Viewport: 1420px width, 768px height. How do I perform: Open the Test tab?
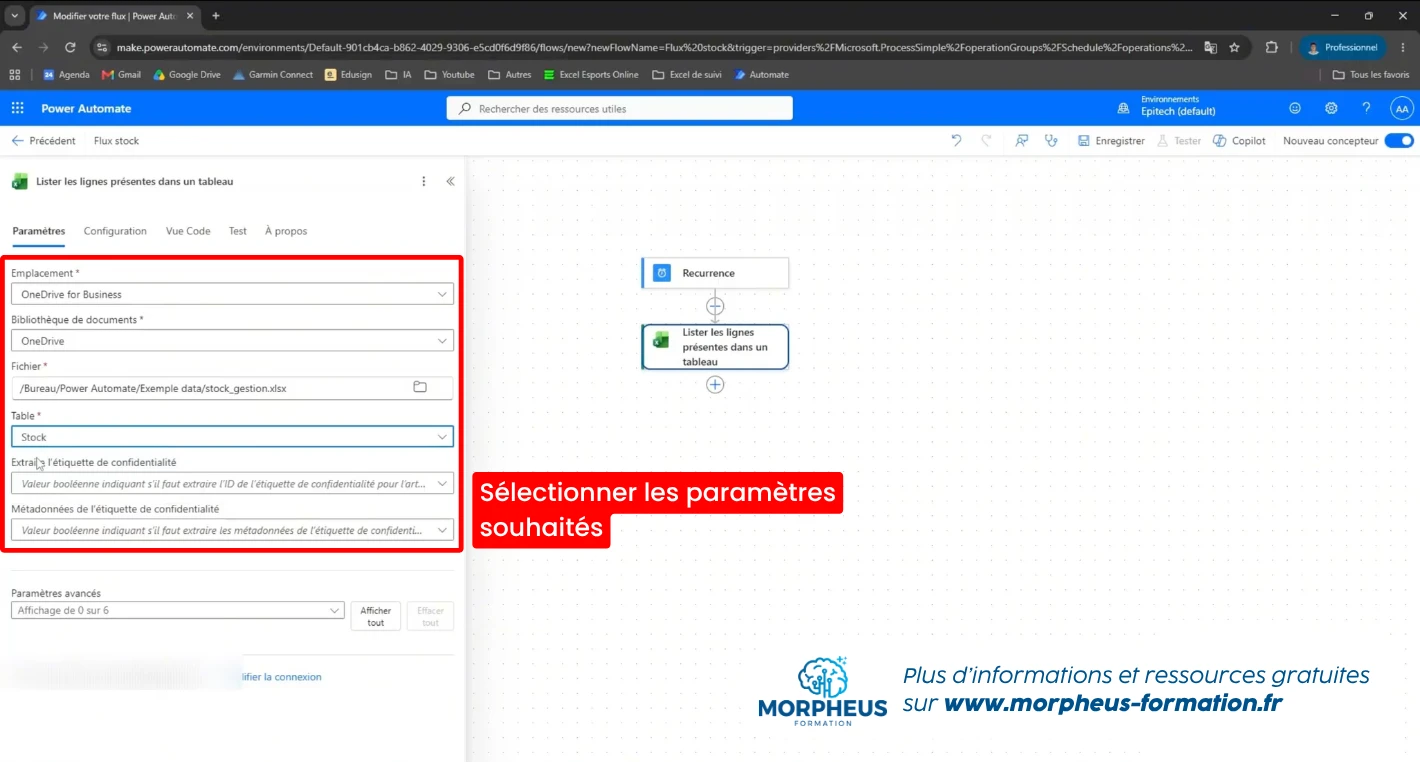pos(237,231)
